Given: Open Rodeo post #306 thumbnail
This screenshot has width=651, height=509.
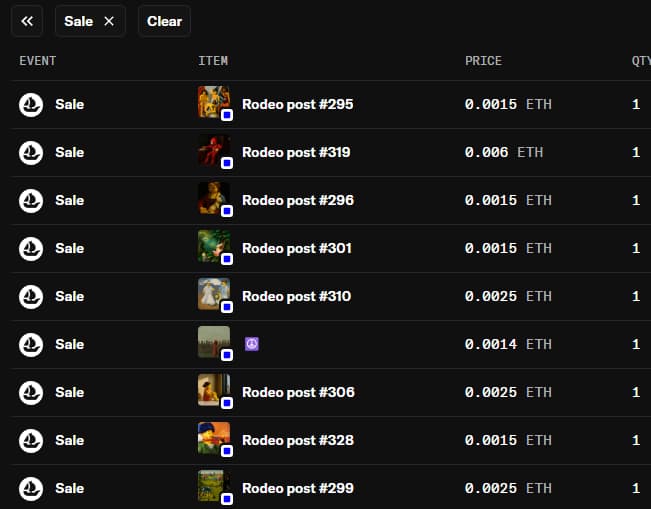Looking at the screenshot, I should 213,390.
